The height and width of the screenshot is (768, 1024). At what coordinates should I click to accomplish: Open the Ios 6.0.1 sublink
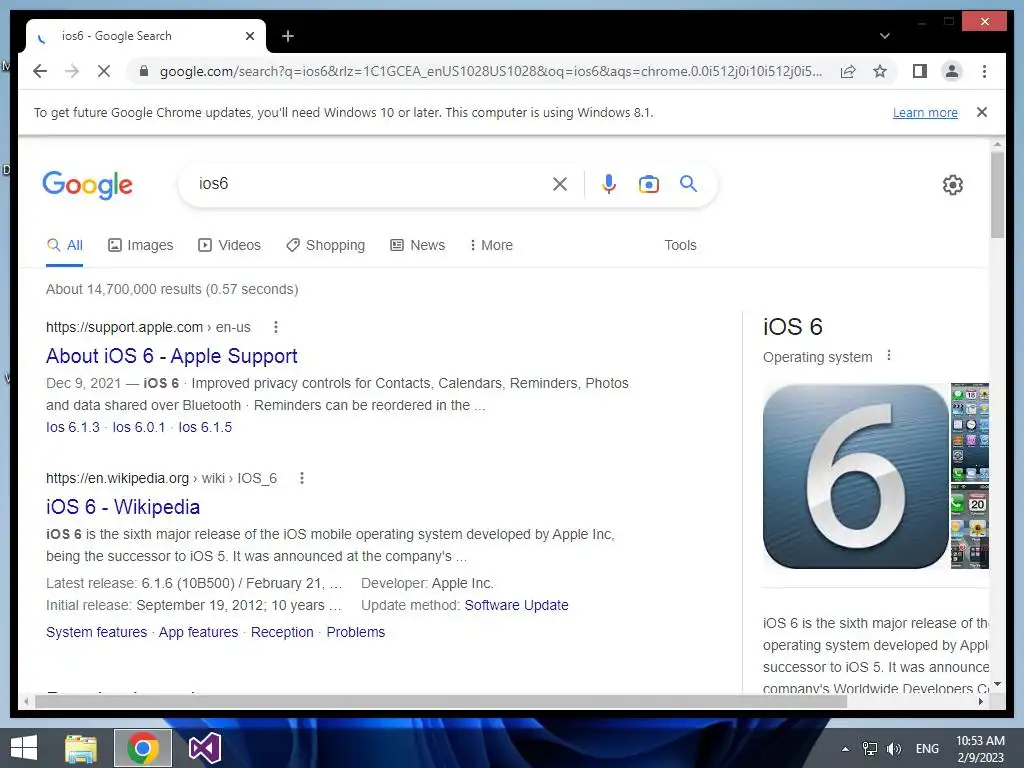pyautogui.click(x=138, y=427)
